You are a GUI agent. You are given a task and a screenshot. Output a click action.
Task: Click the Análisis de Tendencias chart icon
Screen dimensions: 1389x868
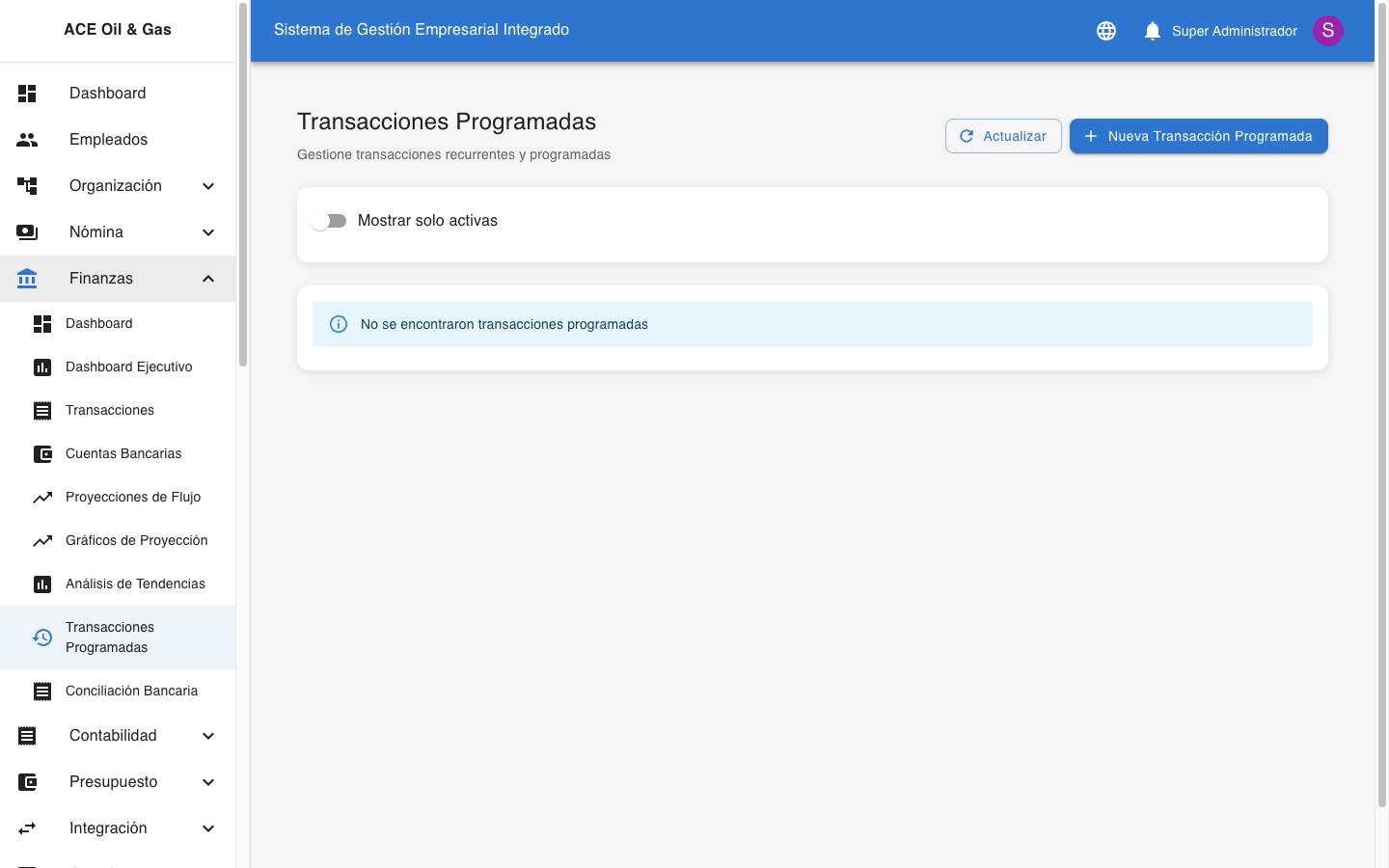42,583
